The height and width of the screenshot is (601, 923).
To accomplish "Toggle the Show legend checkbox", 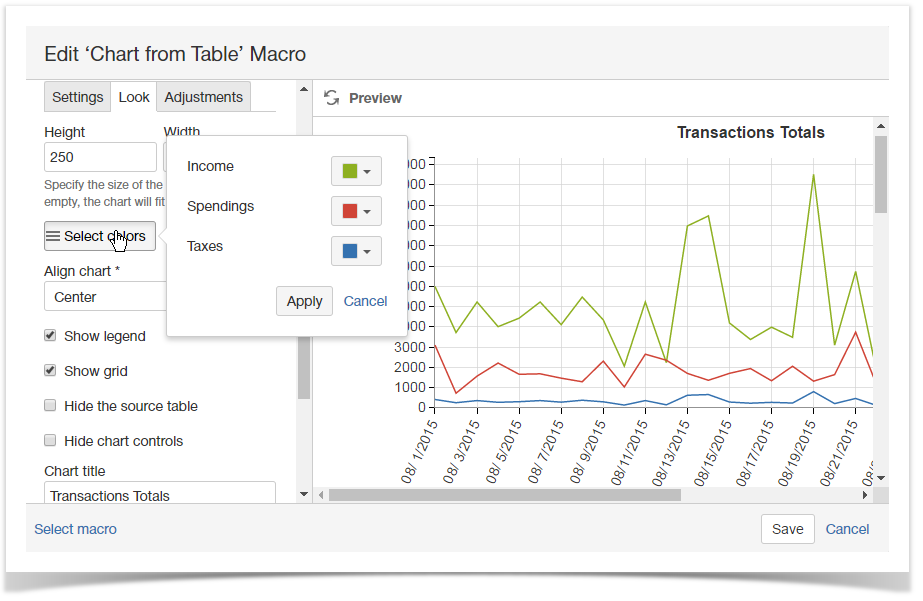I will click(x=49, y=335).
